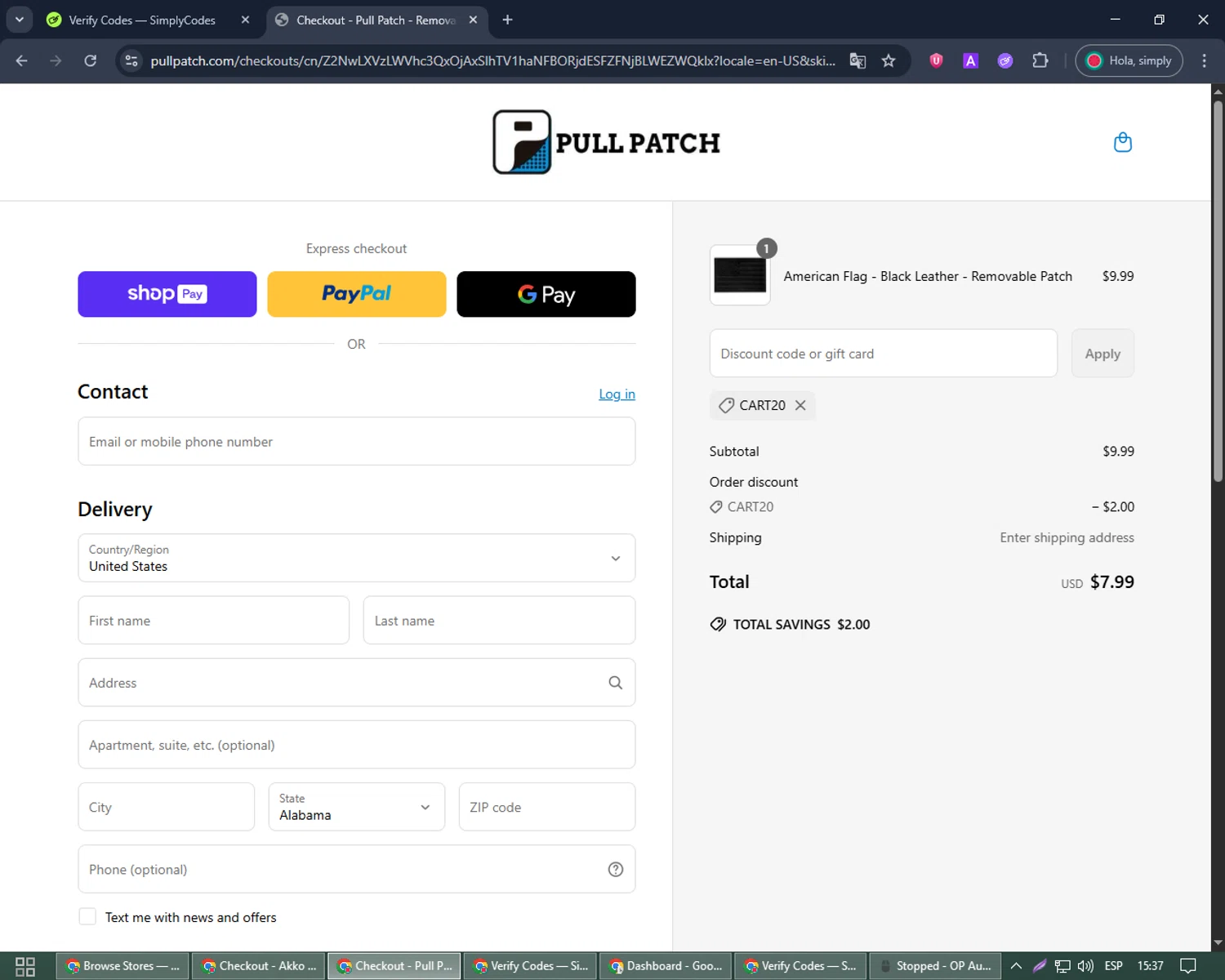
Task: Click the address search magnifier icon
Action: tap(616, 683)
